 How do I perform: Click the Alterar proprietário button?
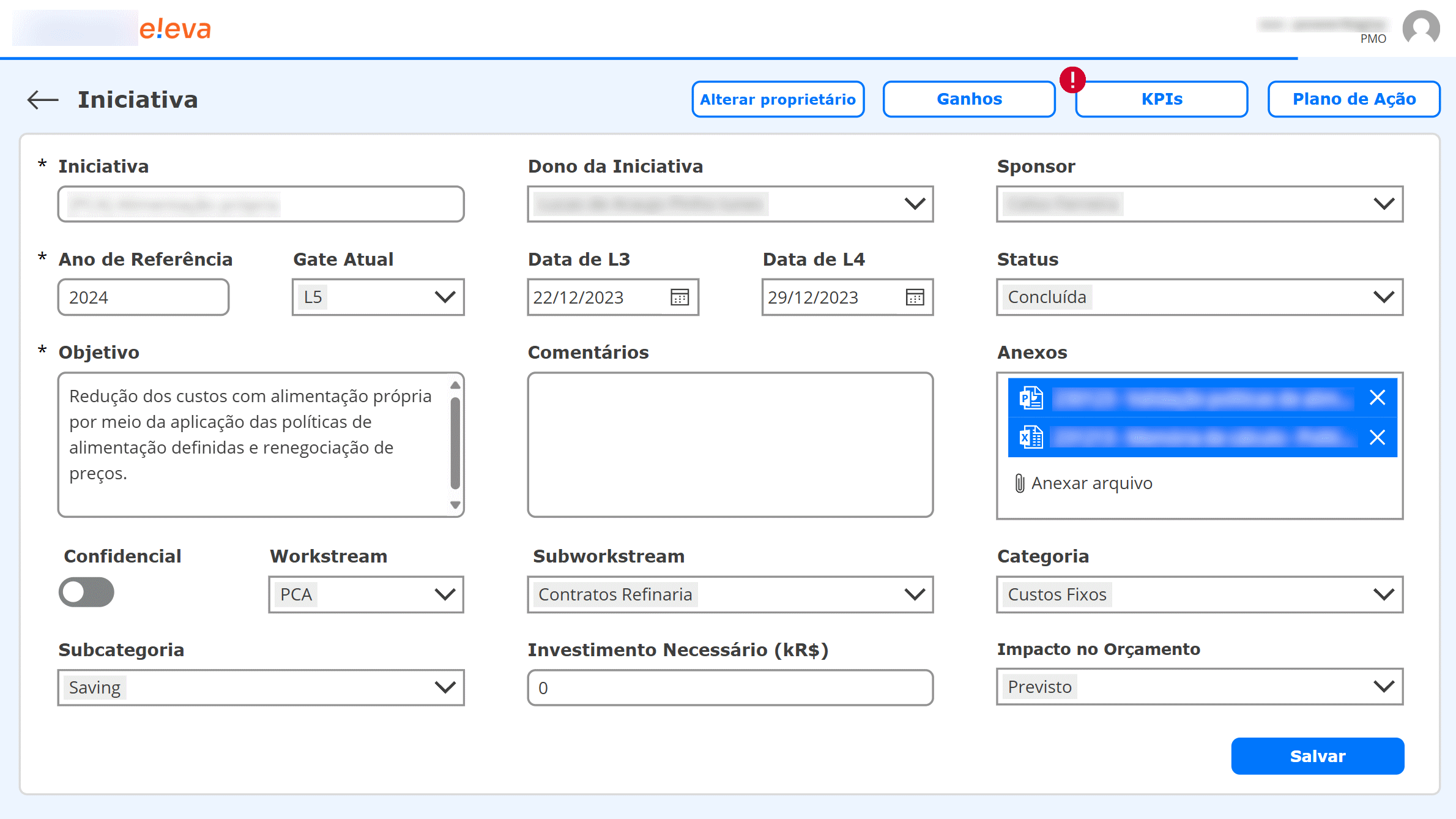[x=778, y=99]
